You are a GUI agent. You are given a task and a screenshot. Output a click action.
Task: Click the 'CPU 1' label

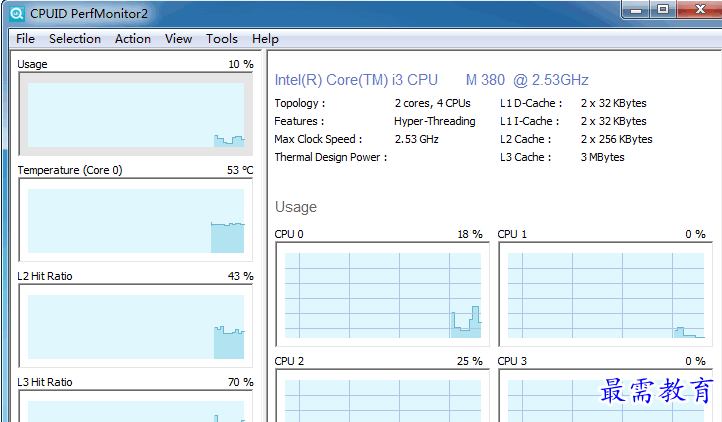[x=512, y=234]
